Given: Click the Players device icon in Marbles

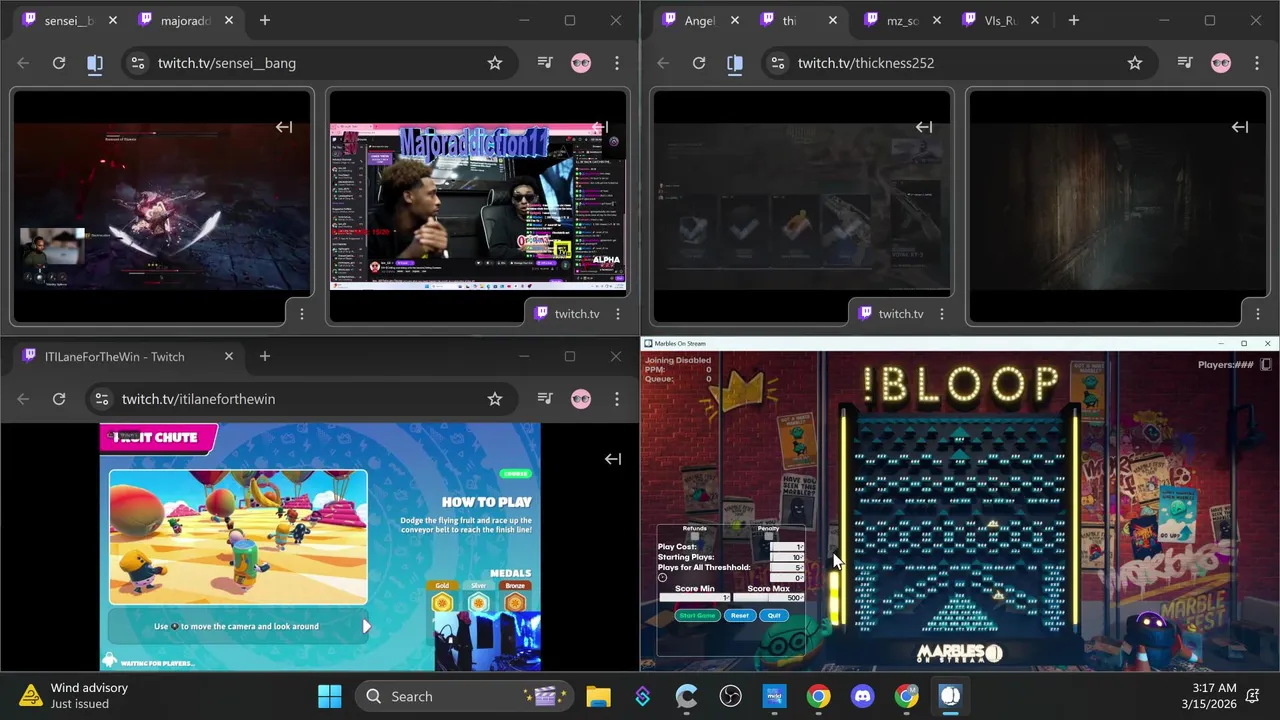Looking at the screenshot, I should 1266,365.
